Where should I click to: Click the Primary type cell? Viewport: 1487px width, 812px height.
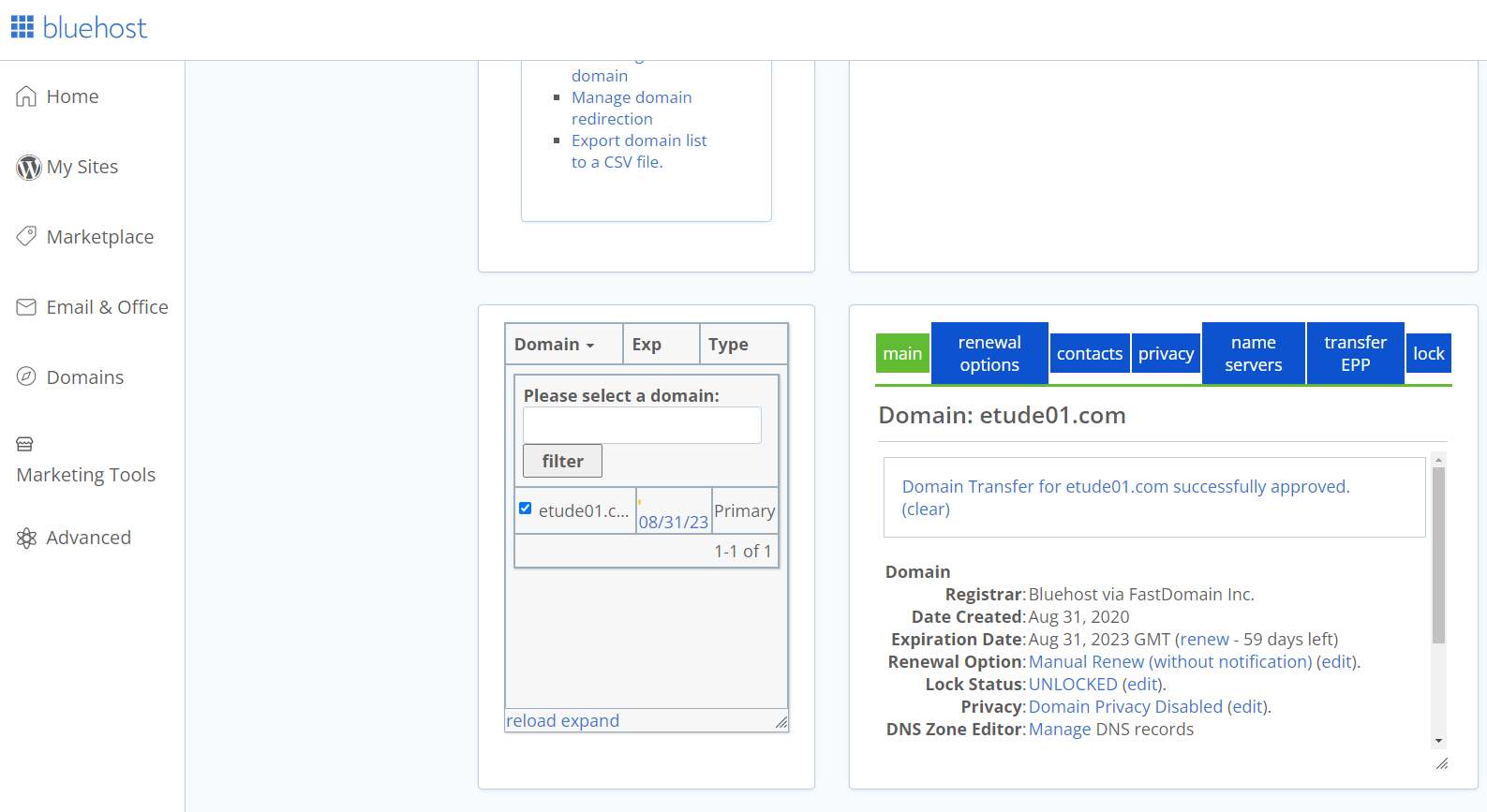pyautogui.click(x=744, y=510)
